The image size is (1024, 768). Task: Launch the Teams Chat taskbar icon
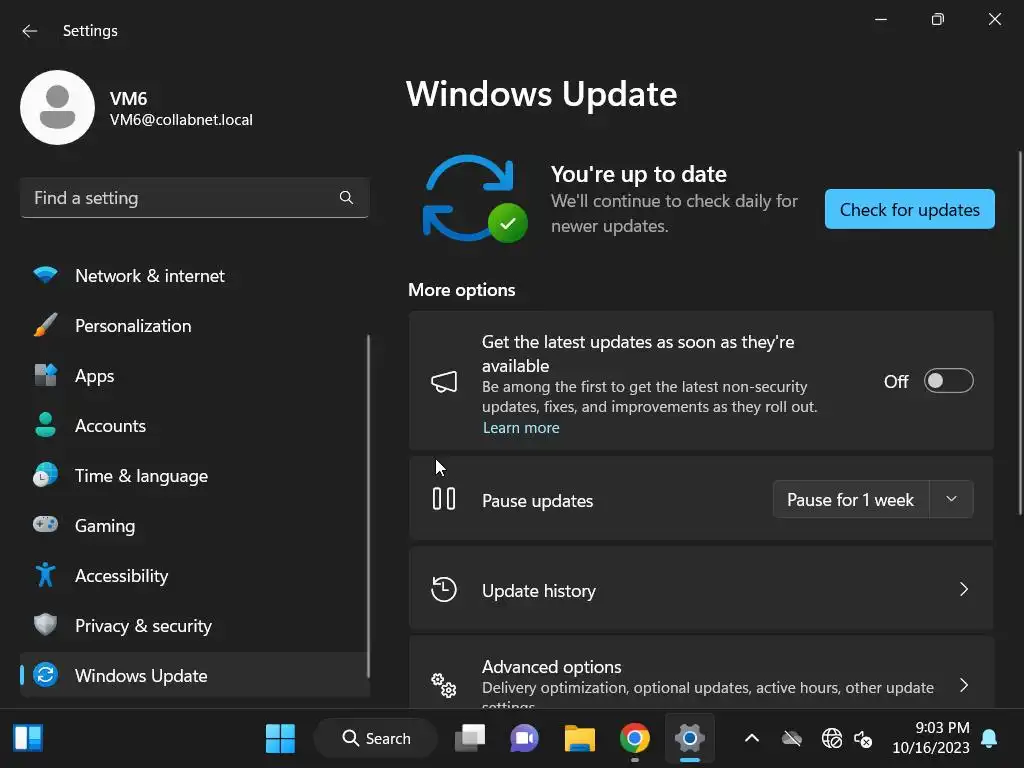pyautogui.click(x=524, y=739)
